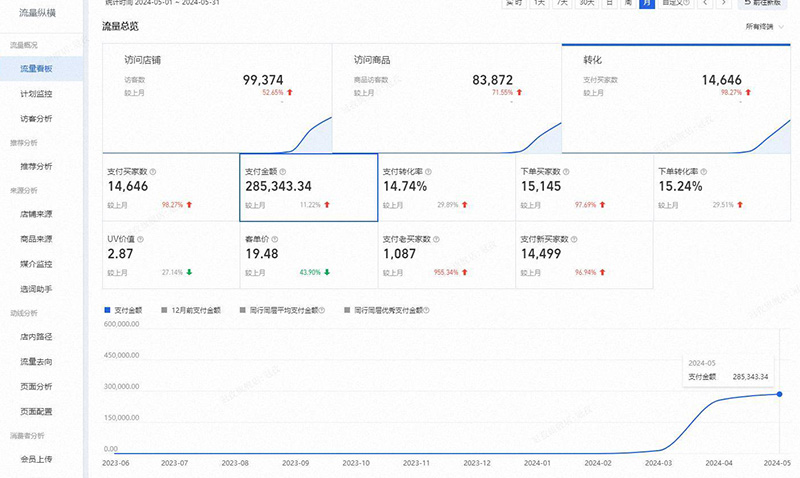The width and height of the screenshot is (800, 478).
Task: Select the UV价值 2.87 metric card
Action: (171, 255)
